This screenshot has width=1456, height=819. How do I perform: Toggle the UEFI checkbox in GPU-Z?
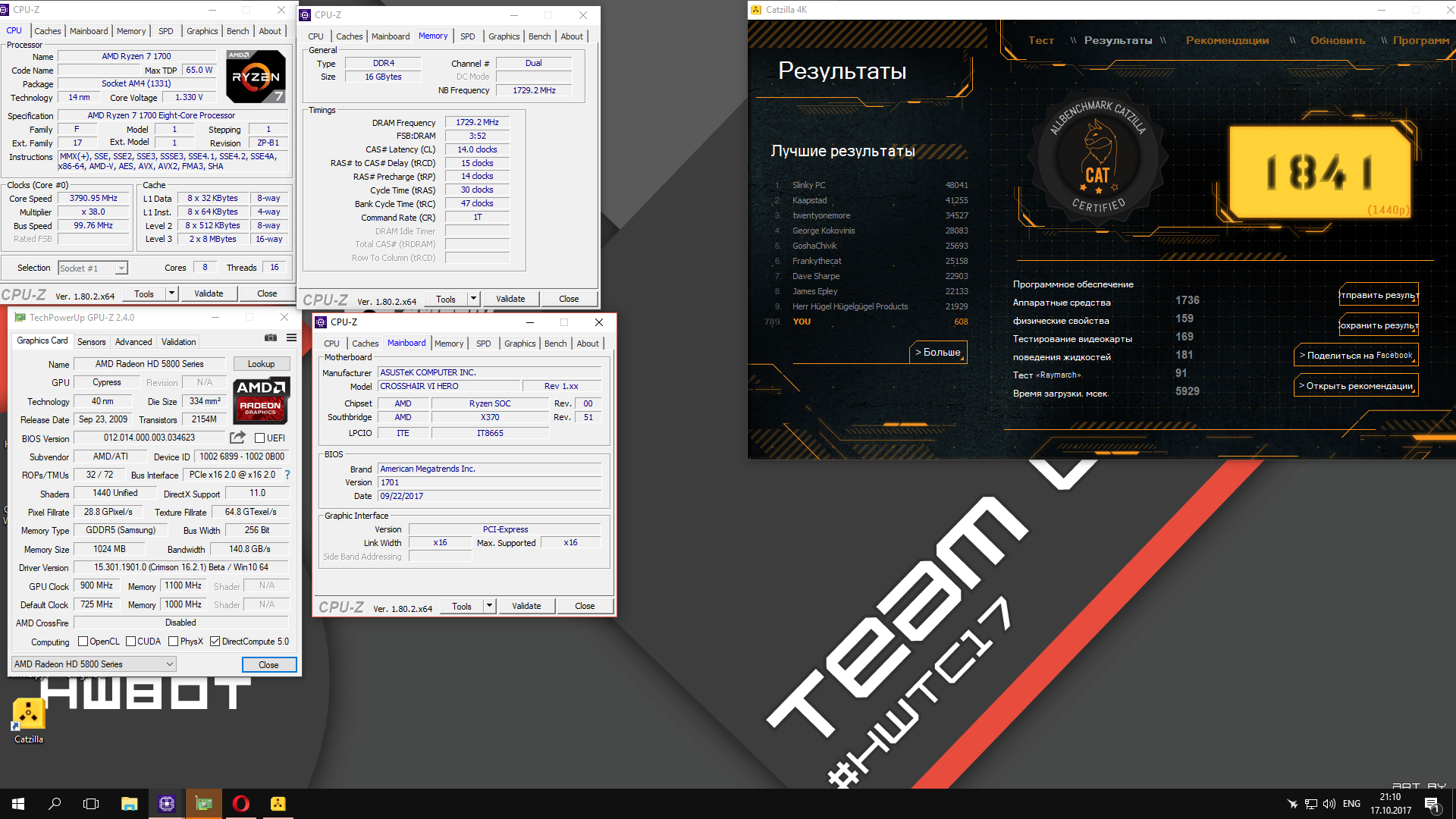click(x=259, y=438)
